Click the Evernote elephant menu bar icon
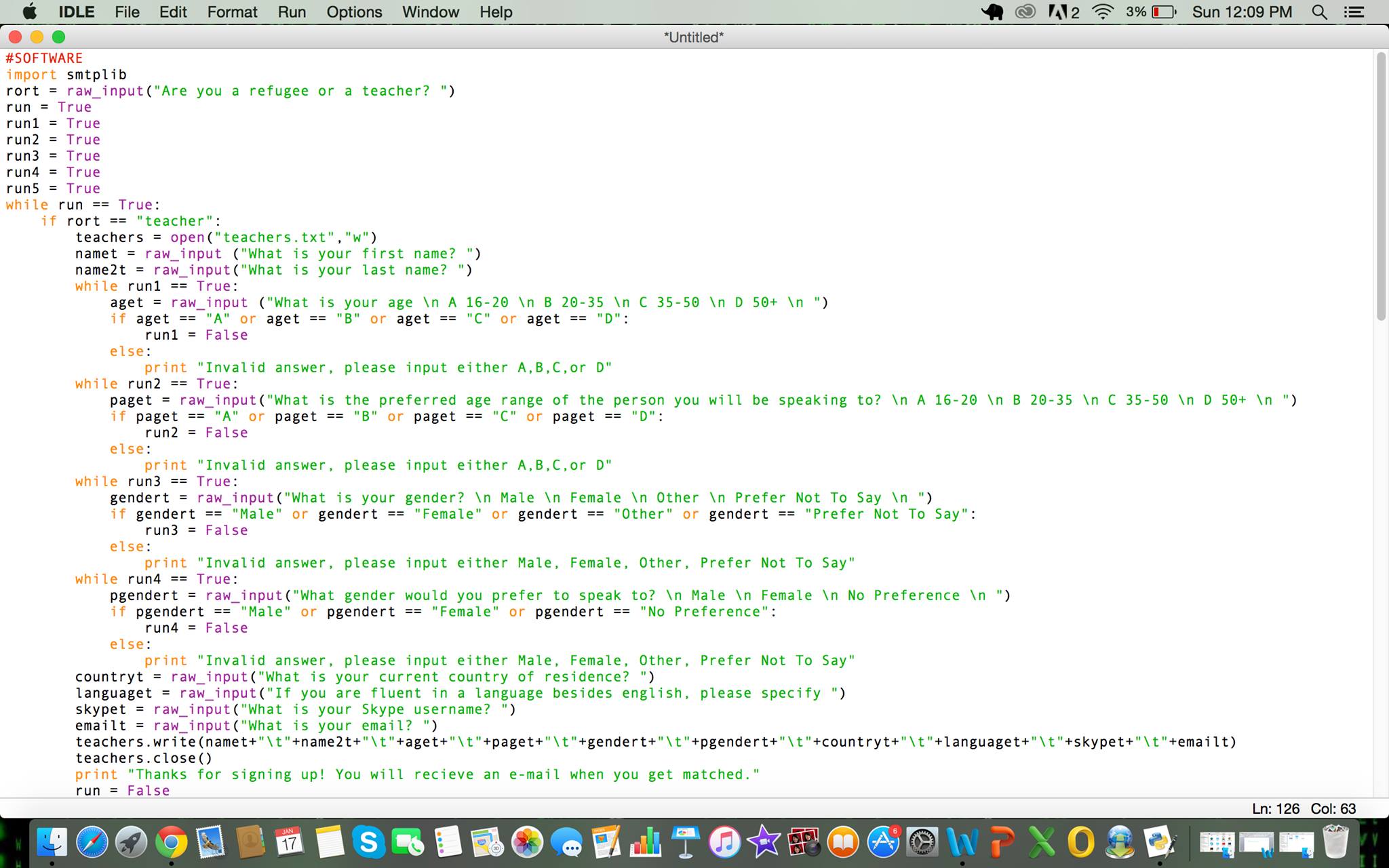This screenshot has height=868, width=1389. pyautogui.click(x=992, y=12)
